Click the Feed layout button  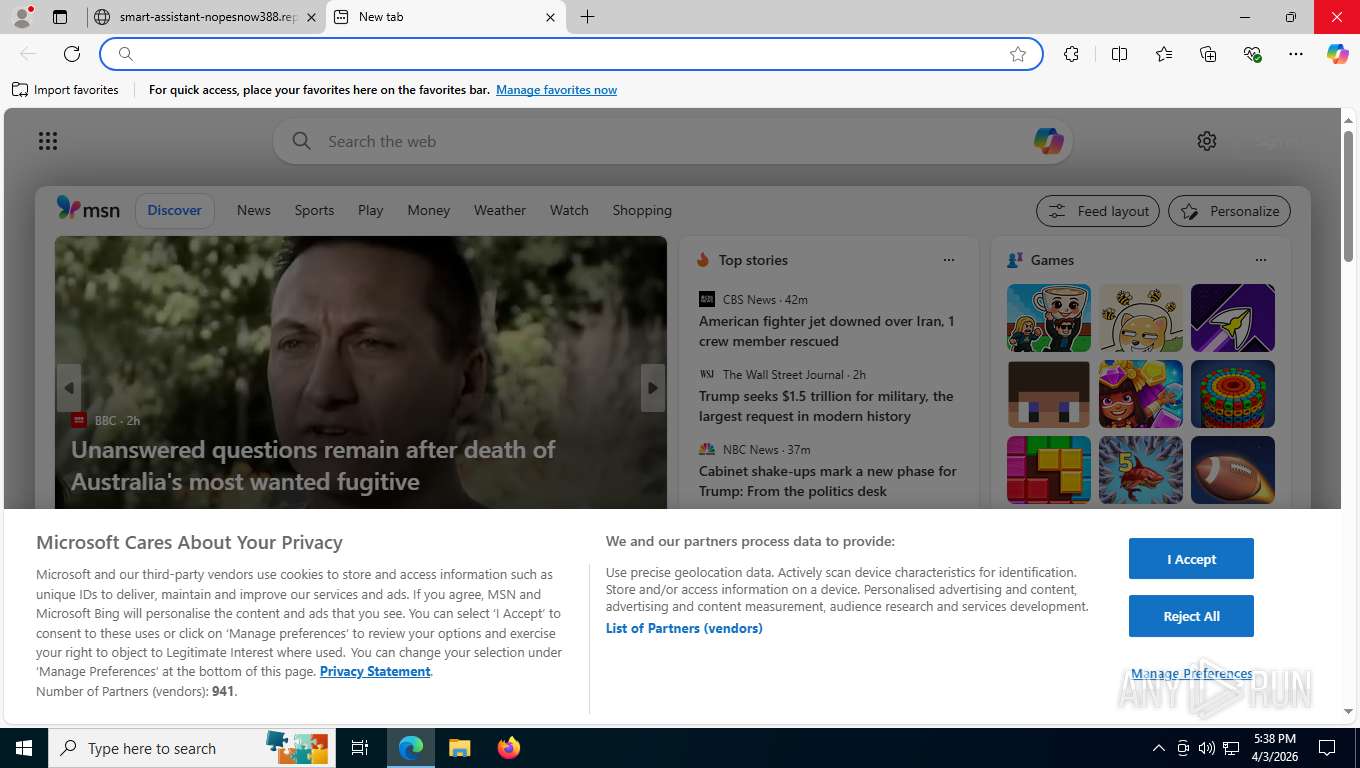[x=1098, y=211]
